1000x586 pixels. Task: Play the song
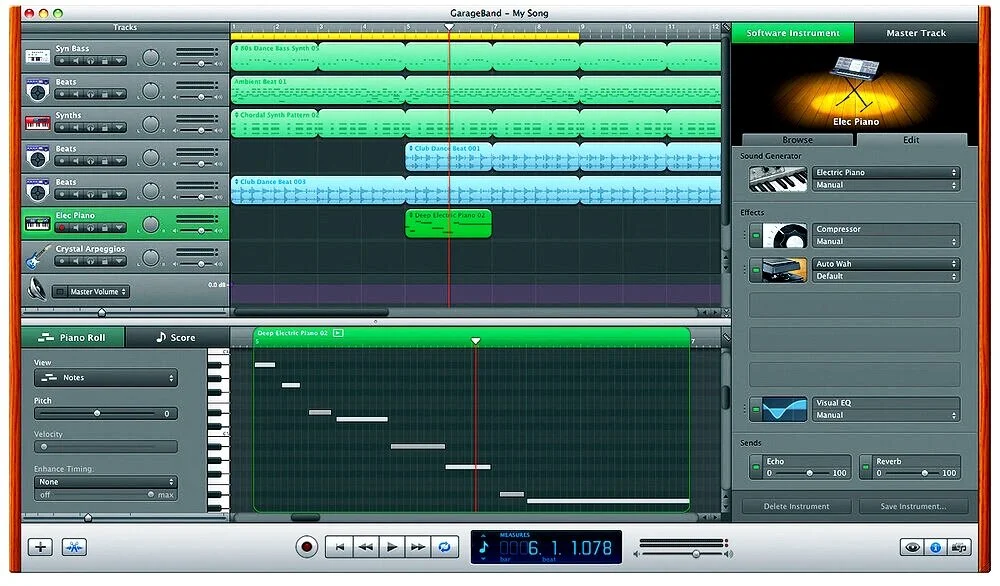(x=392, y=547)
